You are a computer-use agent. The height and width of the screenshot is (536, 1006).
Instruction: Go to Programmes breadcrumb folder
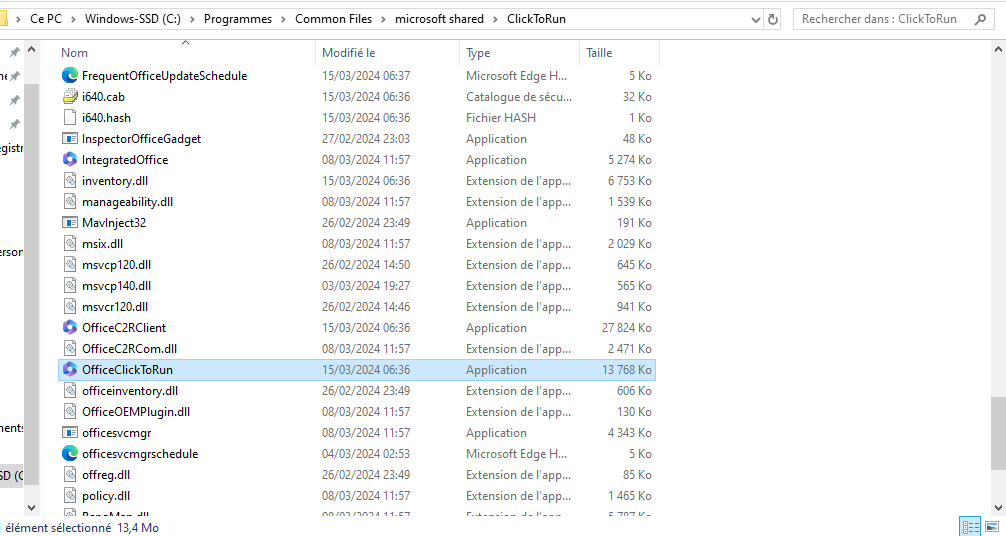click(x=238, y=19)
